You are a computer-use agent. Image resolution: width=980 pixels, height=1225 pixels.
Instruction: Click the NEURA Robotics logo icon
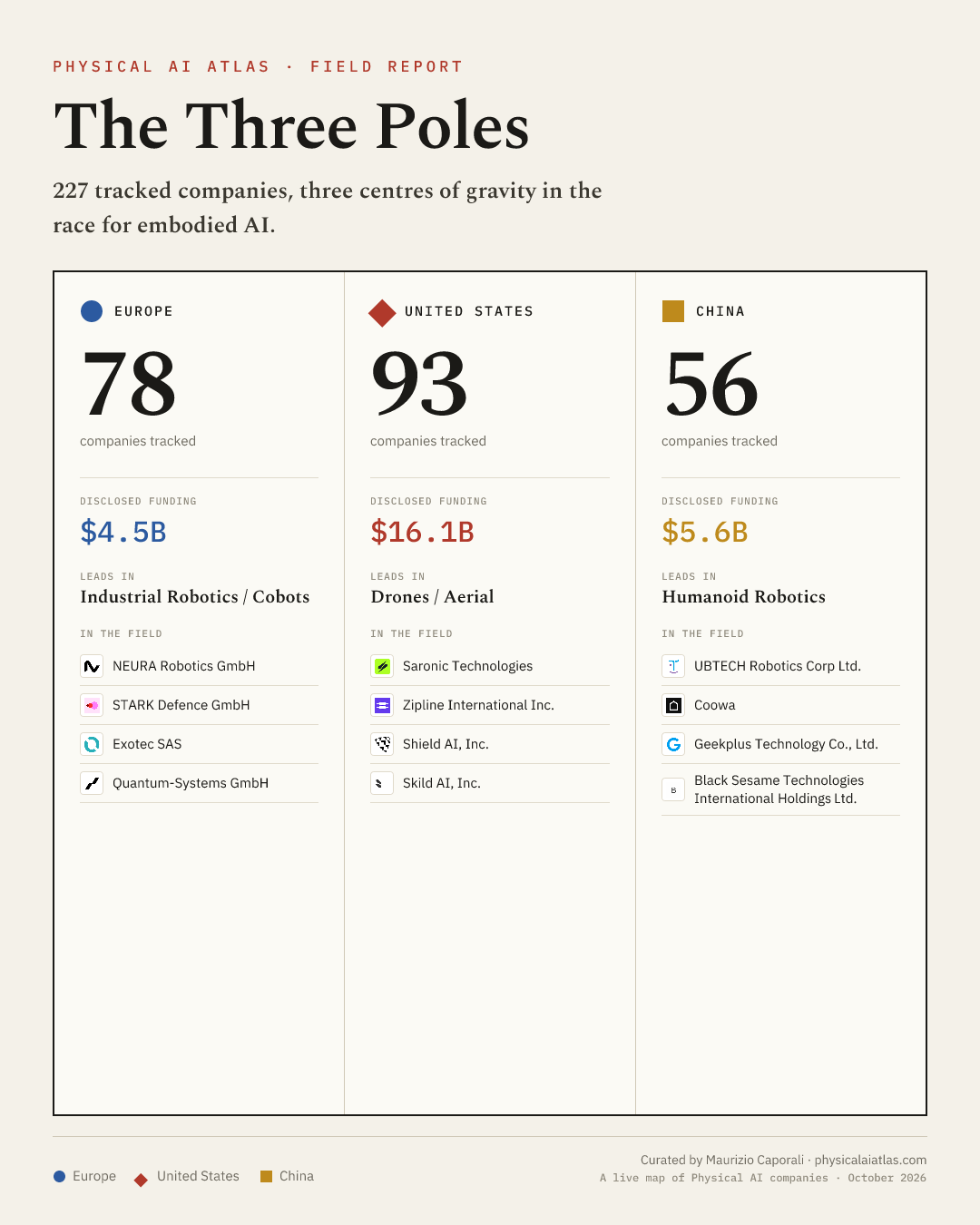point(92,666)
